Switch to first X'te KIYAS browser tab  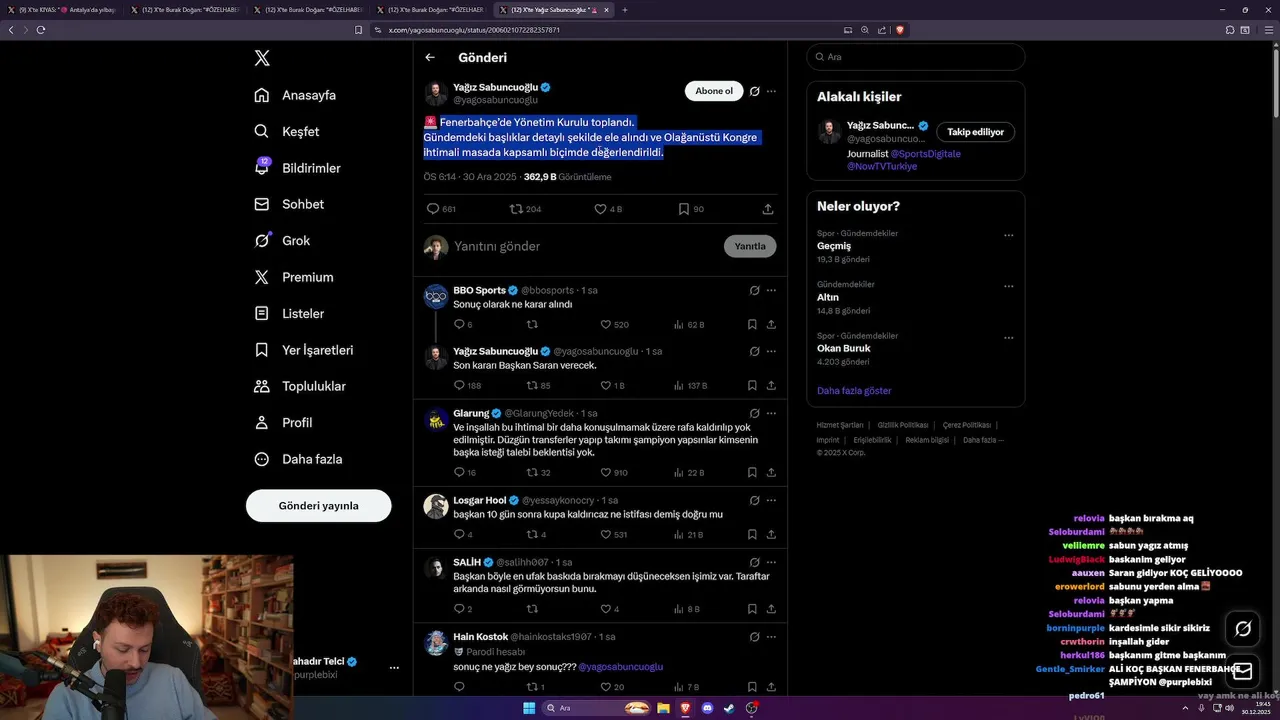click(63, 10)
